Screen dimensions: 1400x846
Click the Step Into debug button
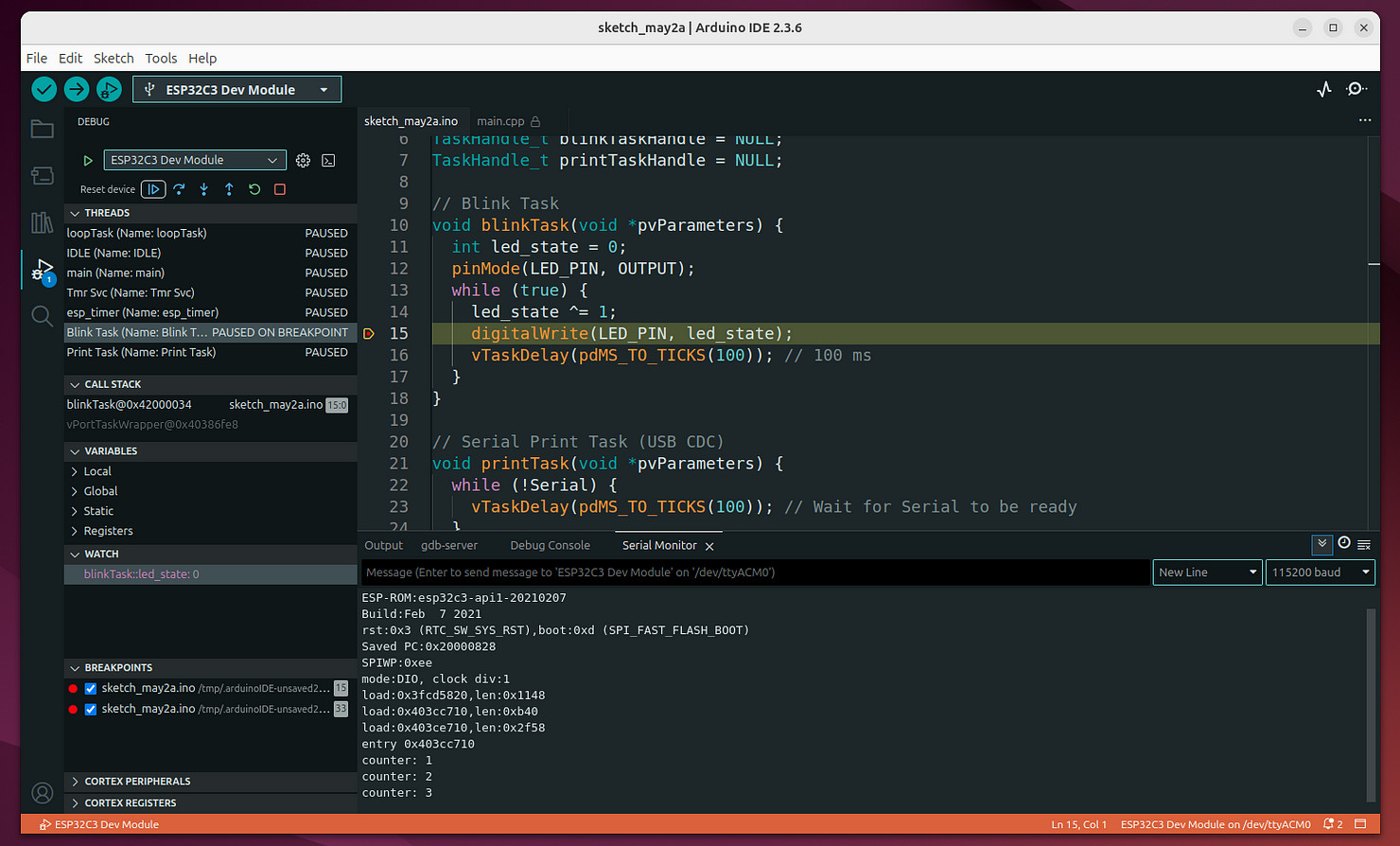pyautogui.click(x=203, y=189)
